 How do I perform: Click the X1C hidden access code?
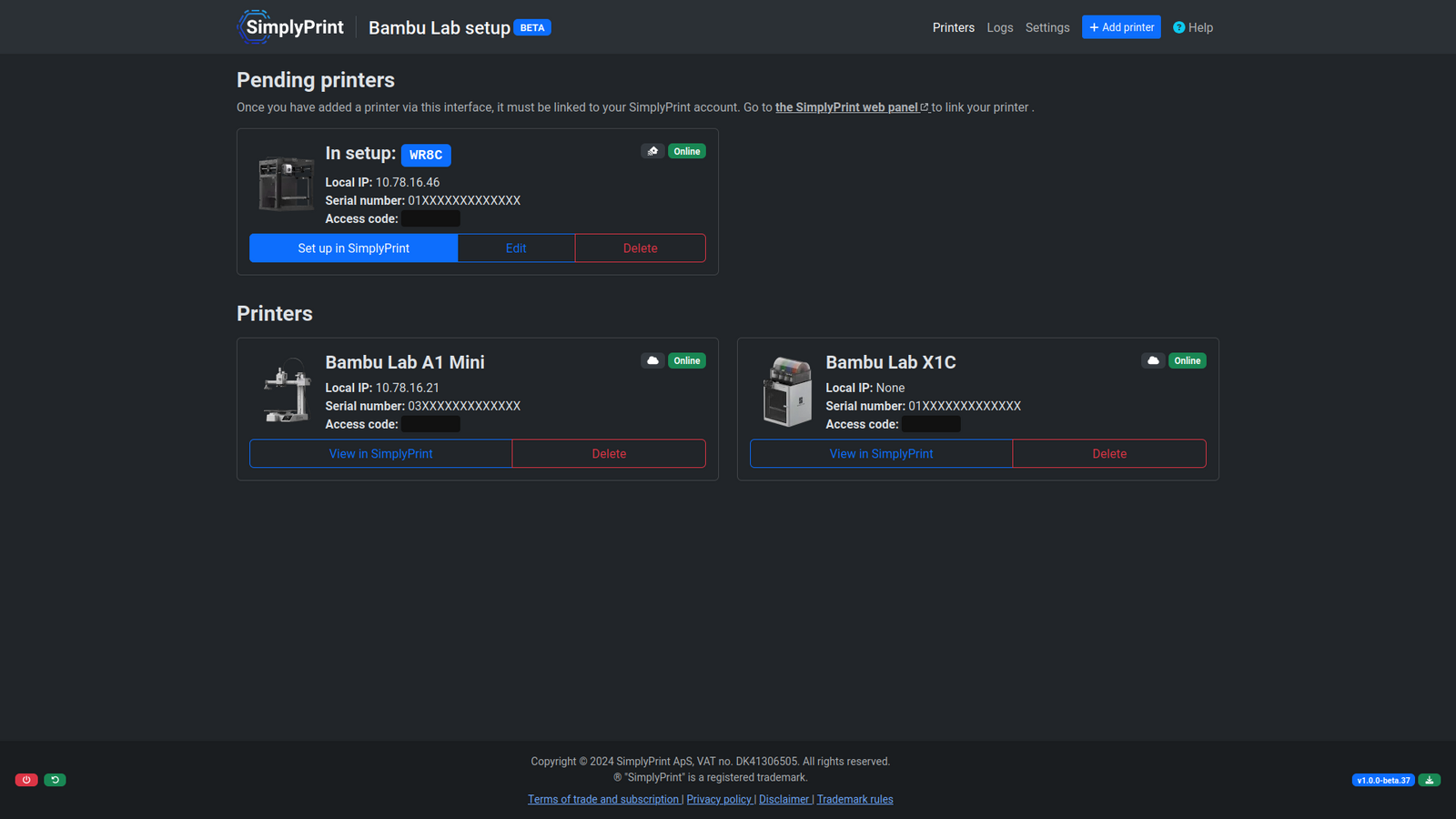click(x=931, y=424)
